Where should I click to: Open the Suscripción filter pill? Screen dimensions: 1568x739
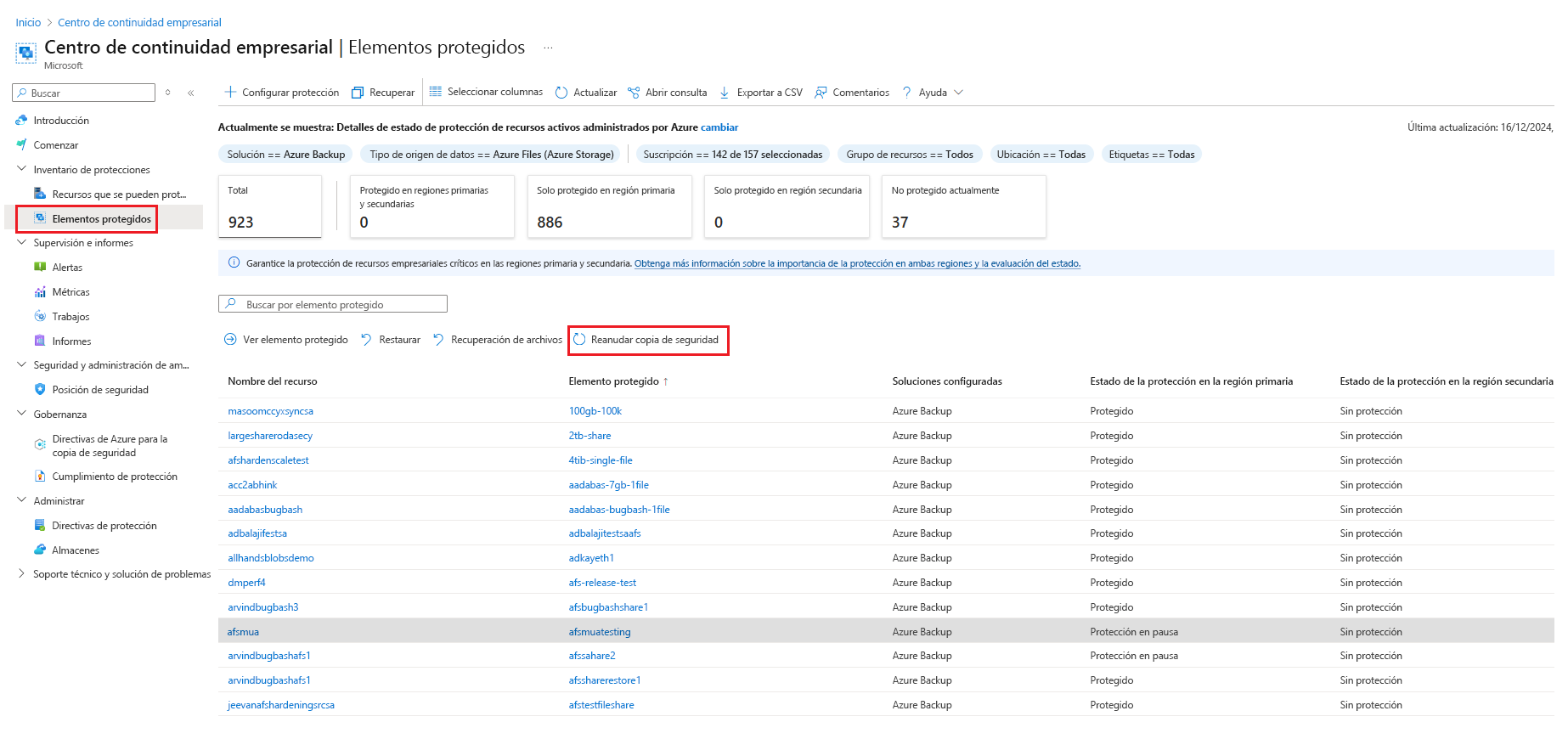pyautogui.click(x=733, y=155)
